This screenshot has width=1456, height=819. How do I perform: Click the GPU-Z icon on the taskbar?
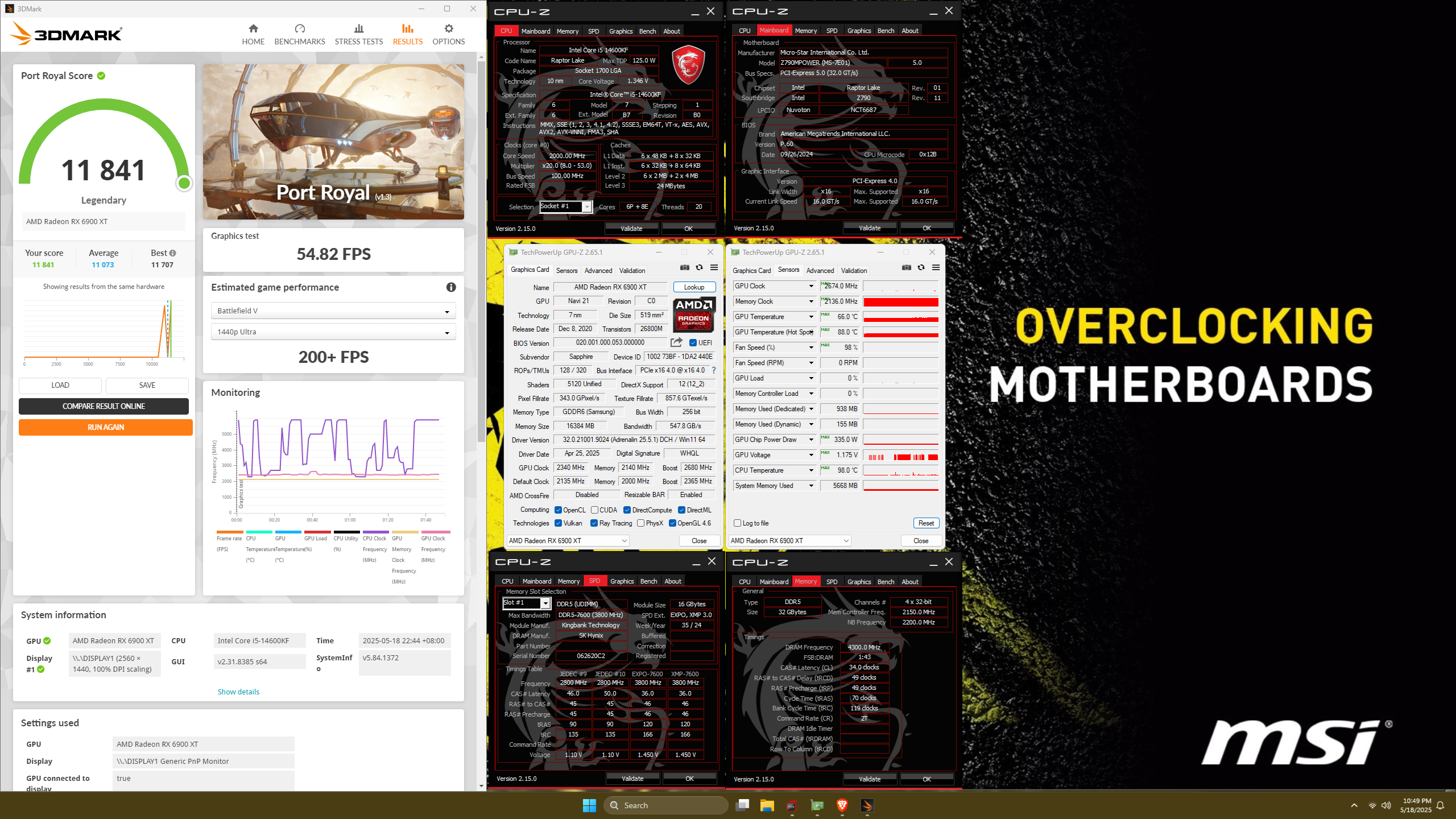click(817, 805)
